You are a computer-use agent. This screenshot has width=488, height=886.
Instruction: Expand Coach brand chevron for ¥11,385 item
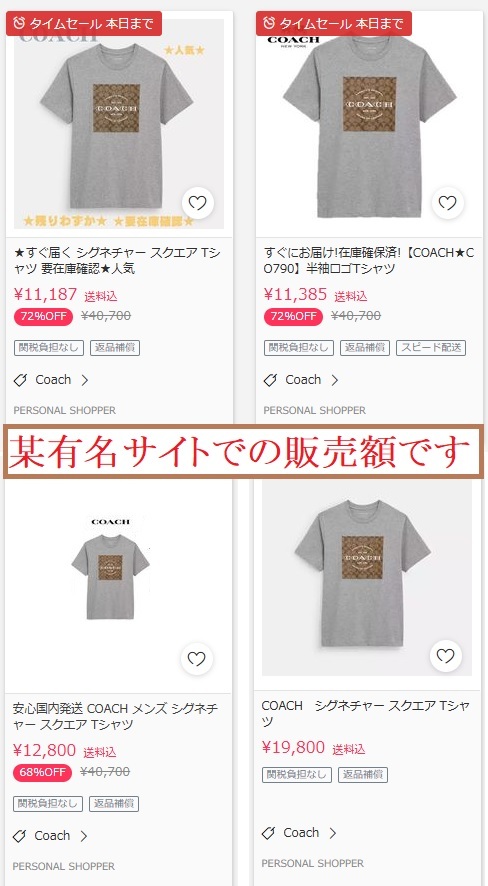click(334, 380)
